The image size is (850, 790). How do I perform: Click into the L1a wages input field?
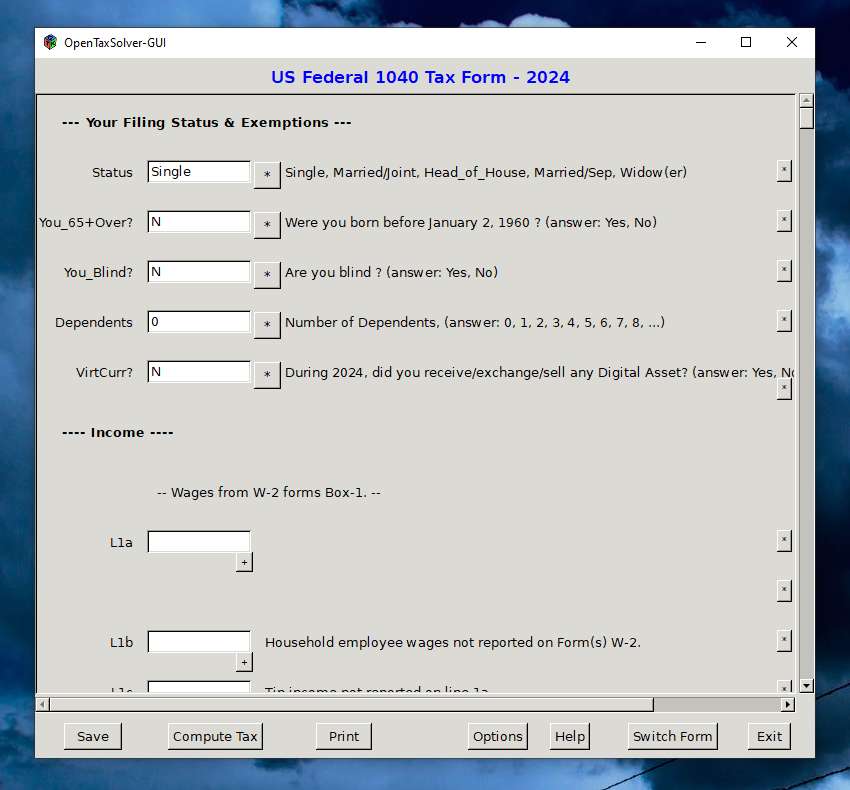point(199,542)
